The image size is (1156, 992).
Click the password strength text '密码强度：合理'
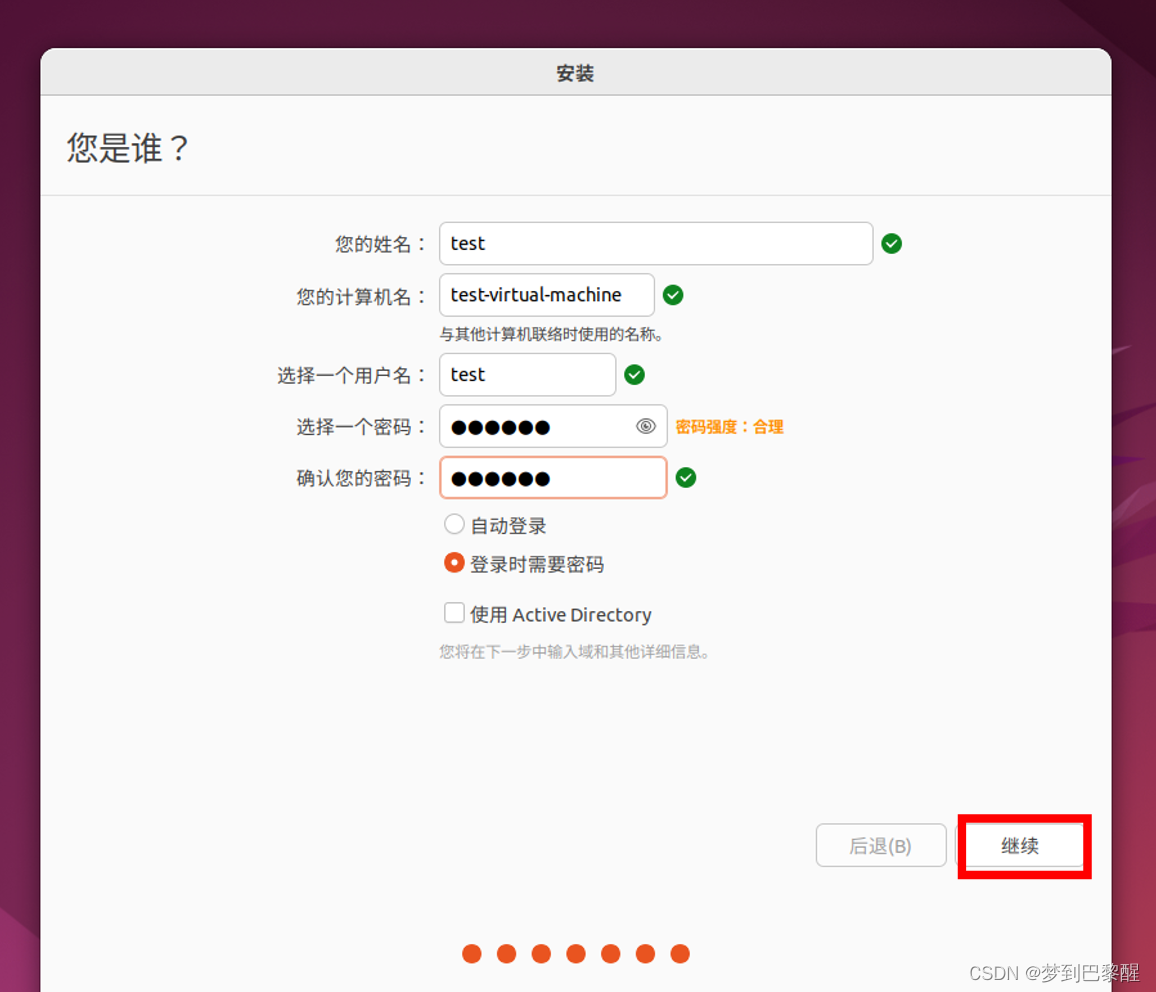[729, 427]
